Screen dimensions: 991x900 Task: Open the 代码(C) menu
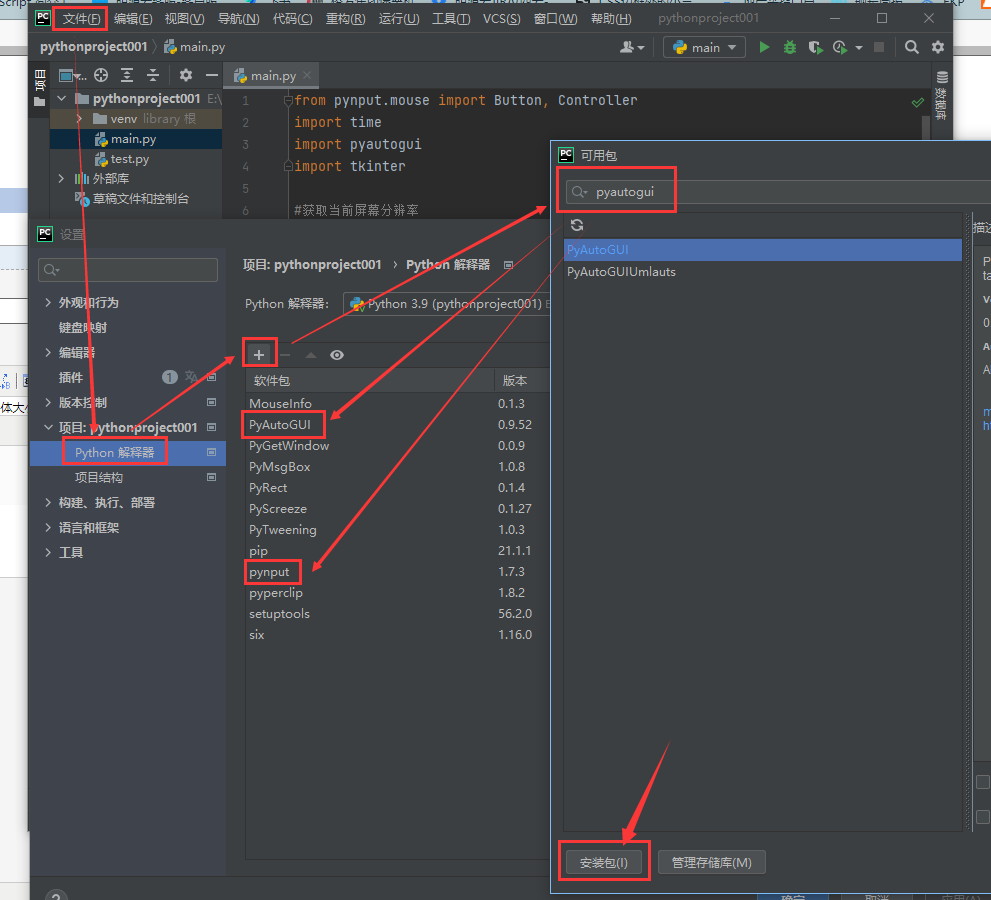coord(292,18)
